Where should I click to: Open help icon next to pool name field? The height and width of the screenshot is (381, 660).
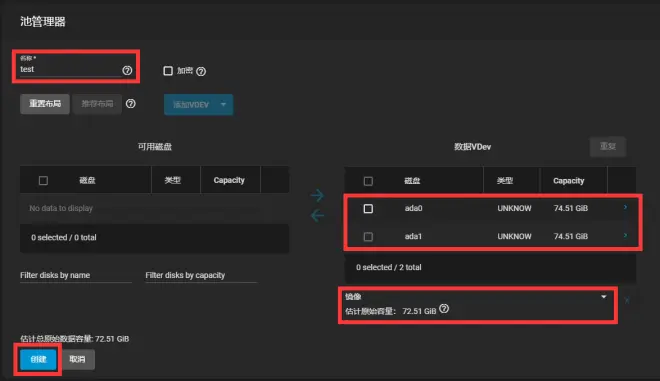tap(127, 70)
